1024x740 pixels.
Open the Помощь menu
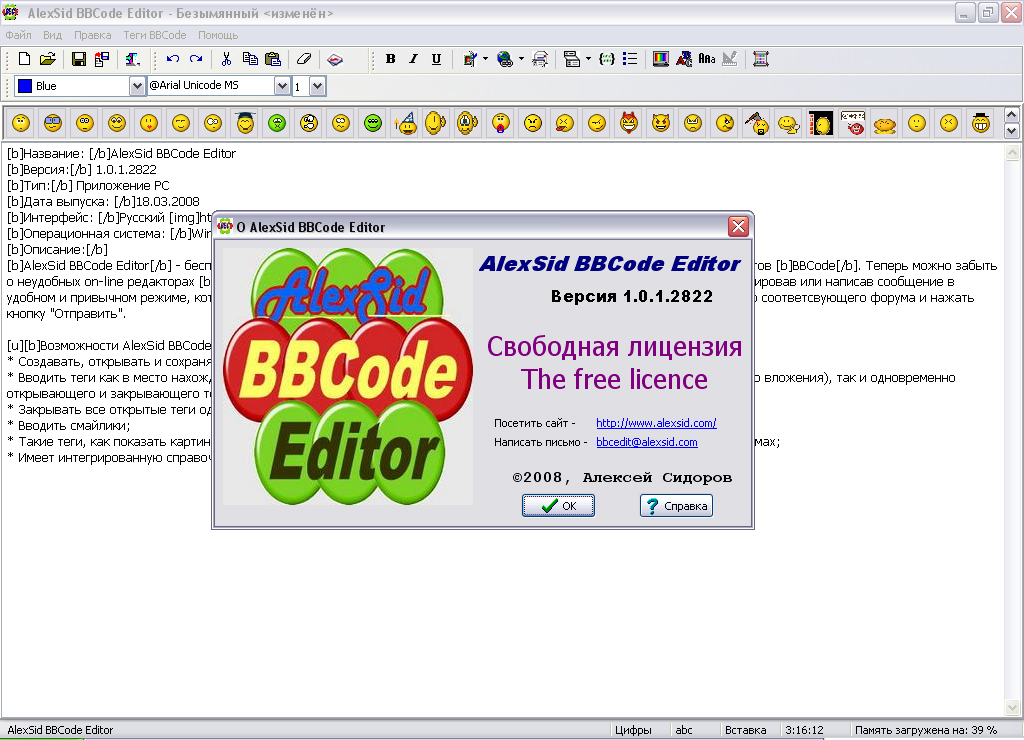click(x=218, y=35)
